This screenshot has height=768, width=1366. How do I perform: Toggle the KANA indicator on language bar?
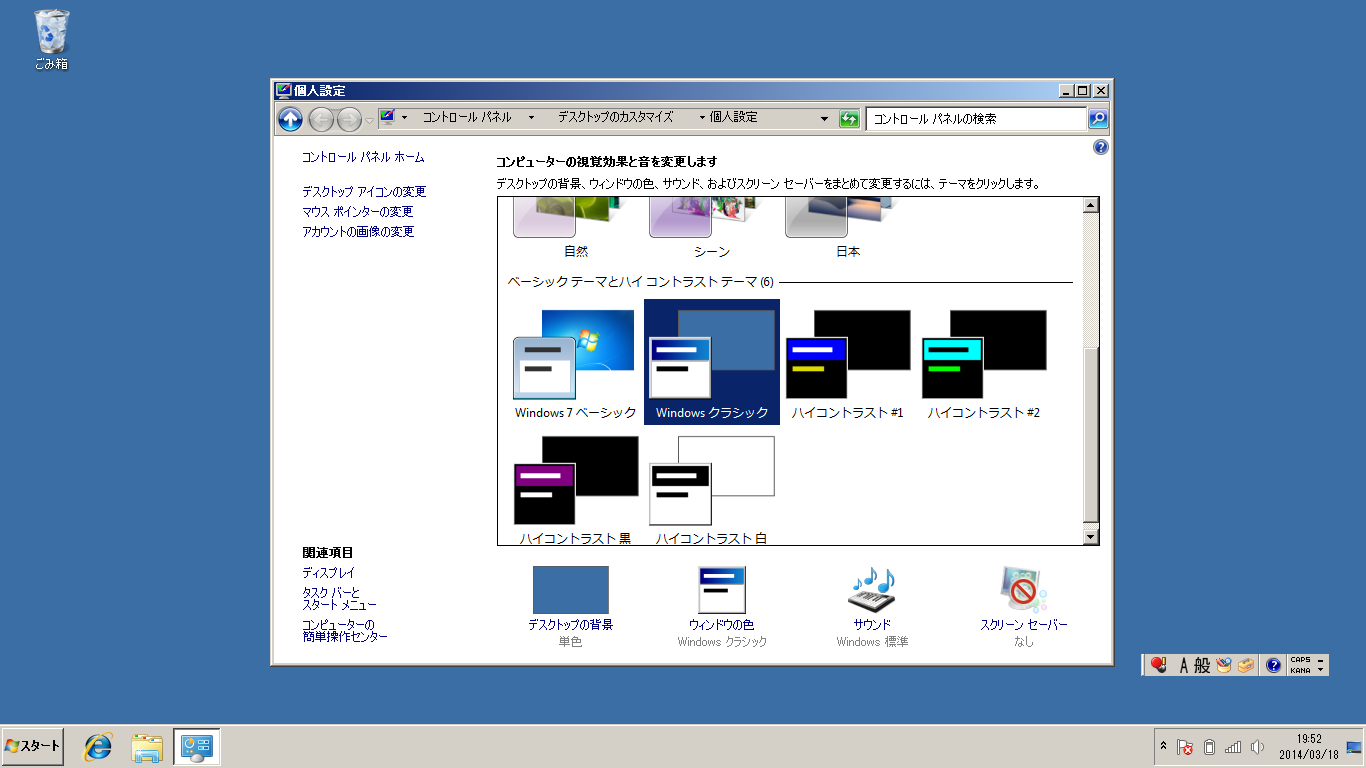click(x=1300, y=670)
